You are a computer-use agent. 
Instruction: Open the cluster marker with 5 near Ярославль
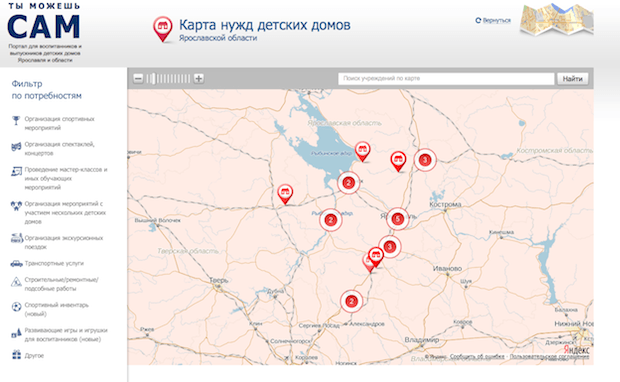point(397,219)
